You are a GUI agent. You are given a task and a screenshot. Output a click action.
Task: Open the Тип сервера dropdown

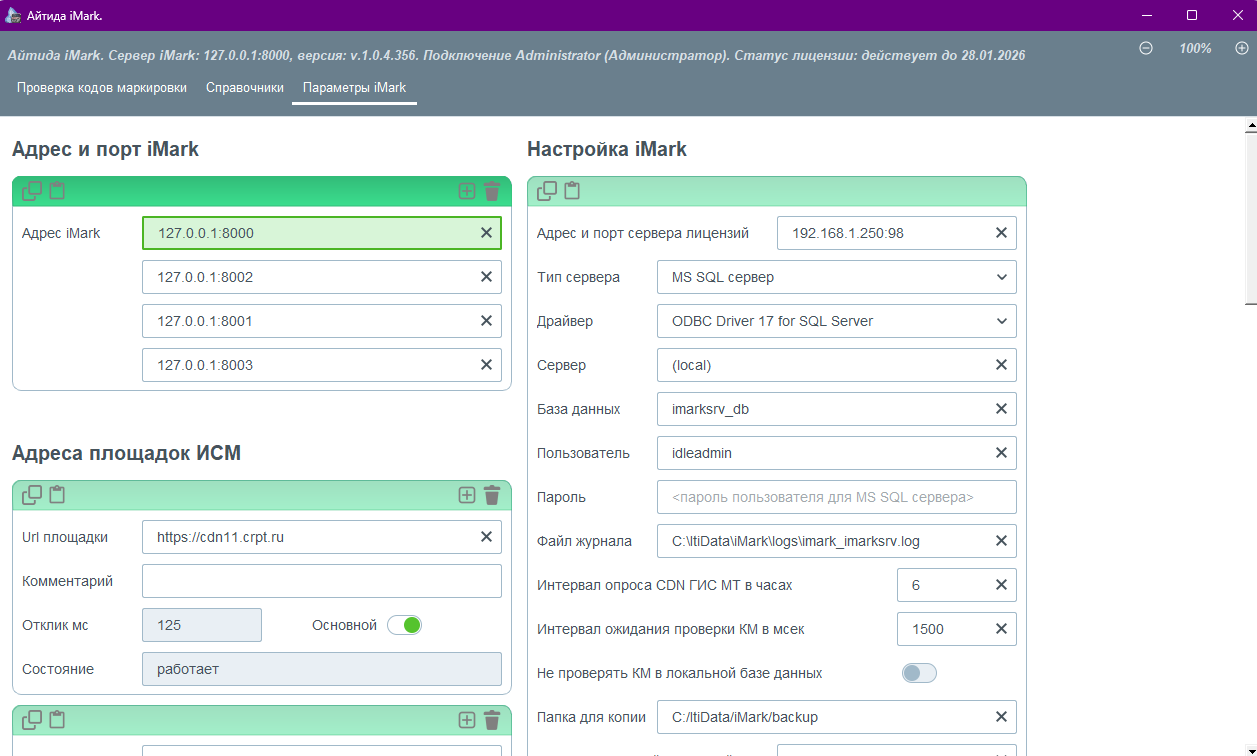(837, 277)
